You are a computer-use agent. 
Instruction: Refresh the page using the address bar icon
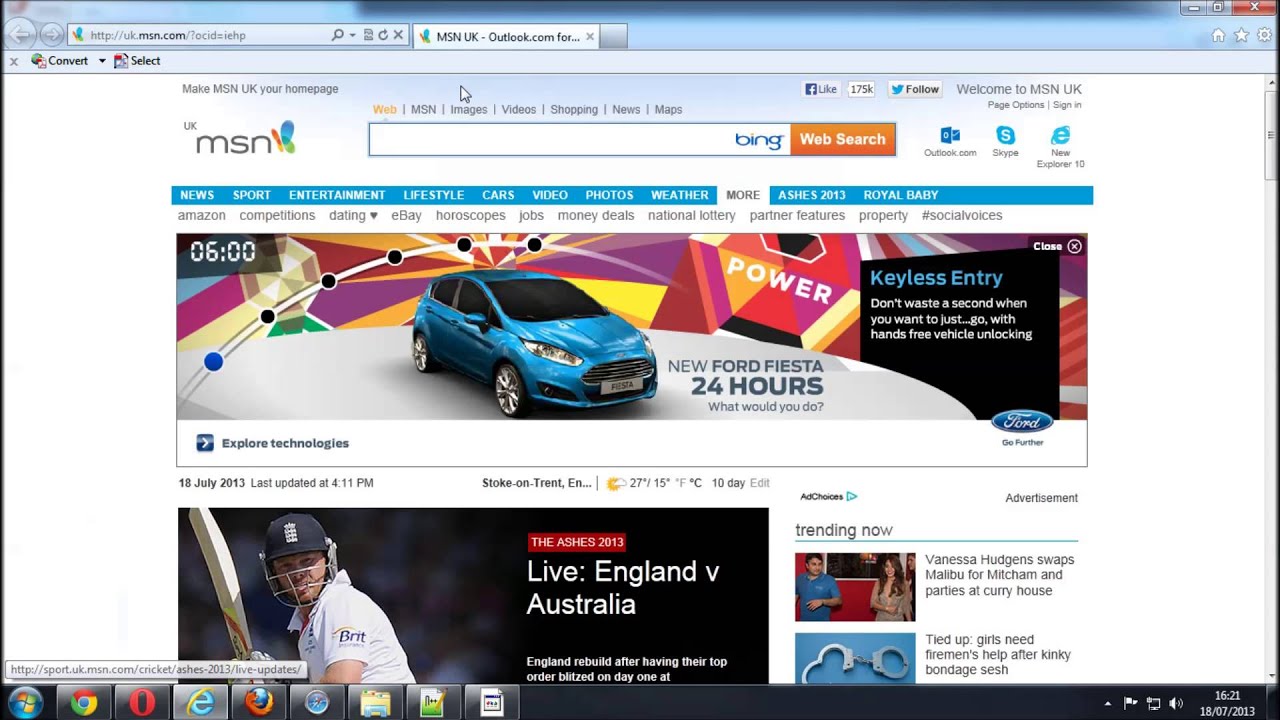(x=383, y=35)
